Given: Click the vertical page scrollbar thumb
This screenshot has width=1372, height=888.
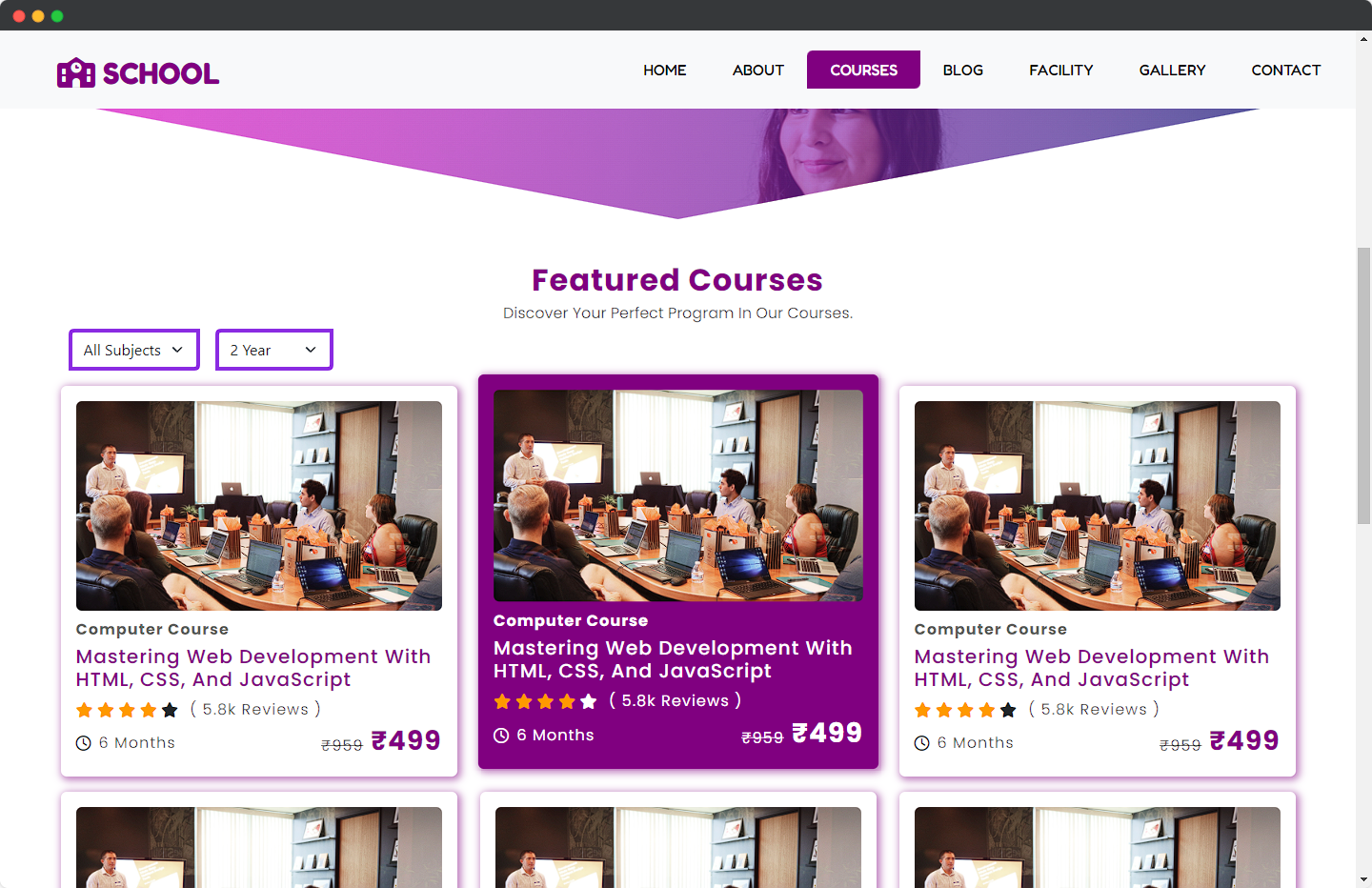Looking at the screenshot, I should pyautogui.click(x=1363, y=385).
